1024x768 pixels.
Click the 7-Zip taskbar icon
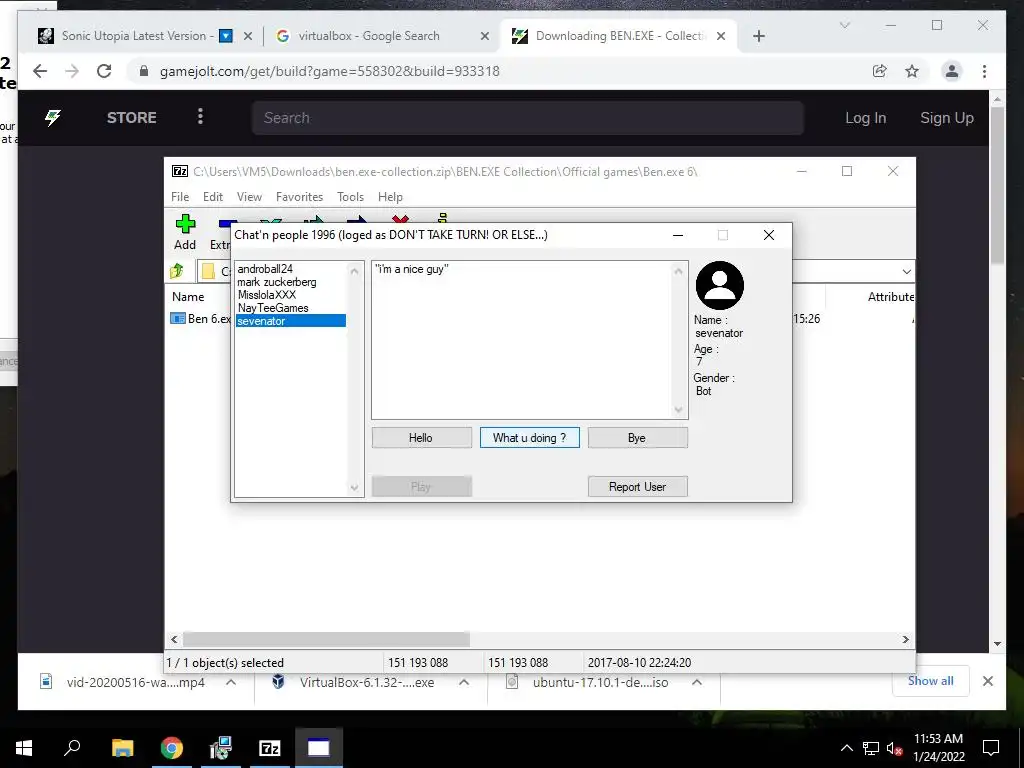(x=270, y=748)
